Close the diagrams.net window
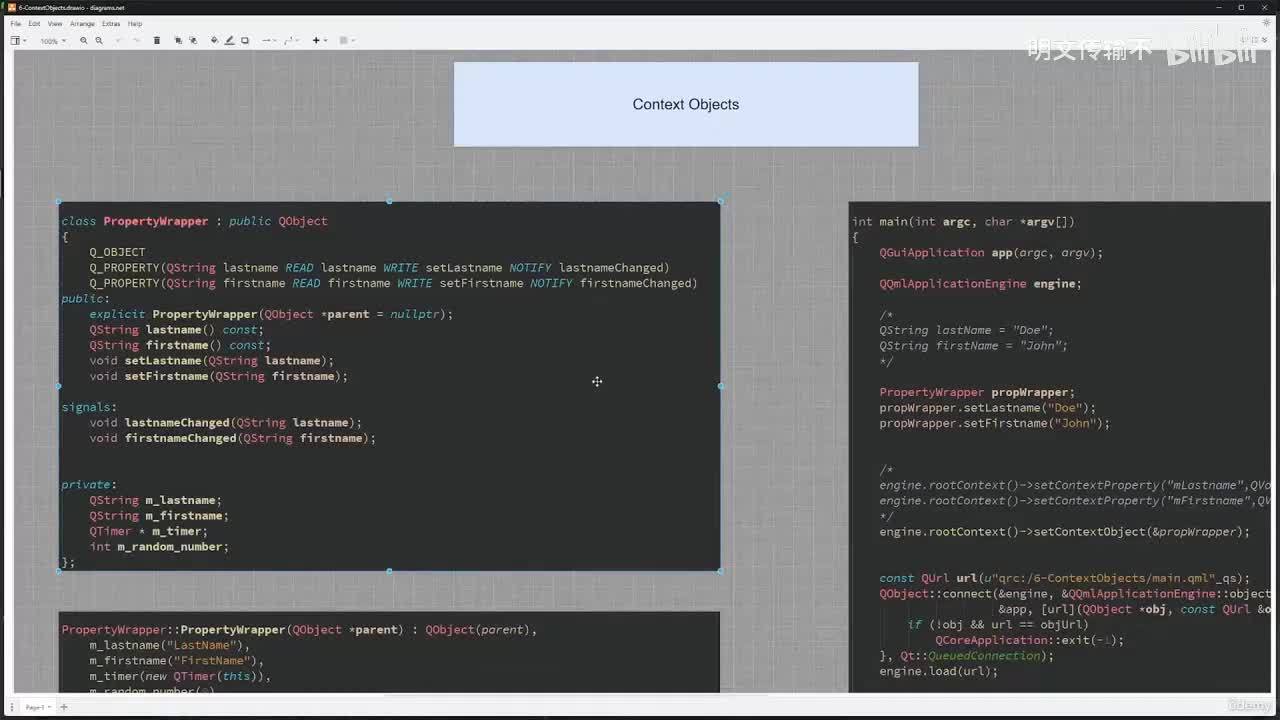The height and width of the screenshot is (720, 1280). [1266, 7]
